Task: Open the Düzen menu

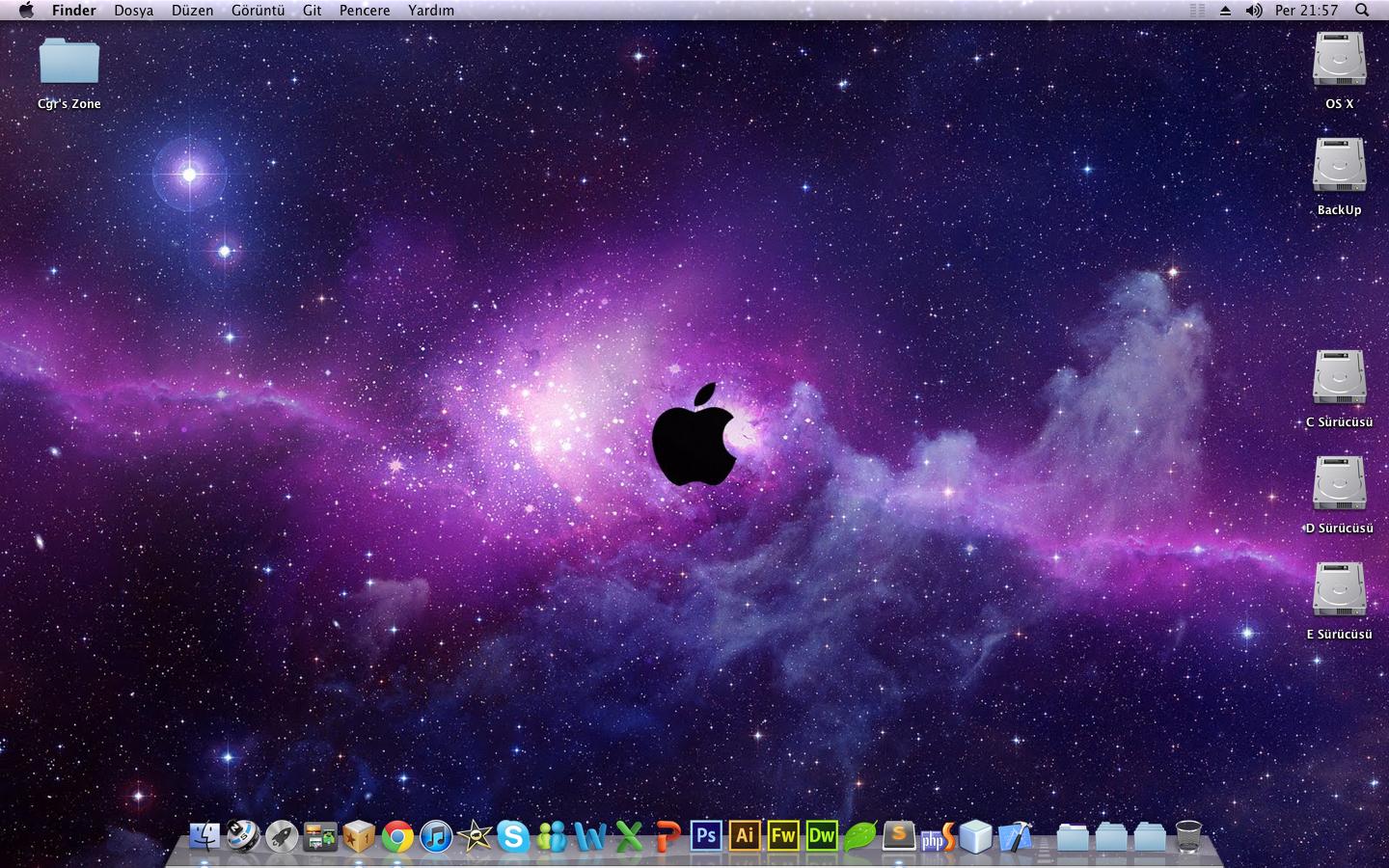Action: pos(192,10)
